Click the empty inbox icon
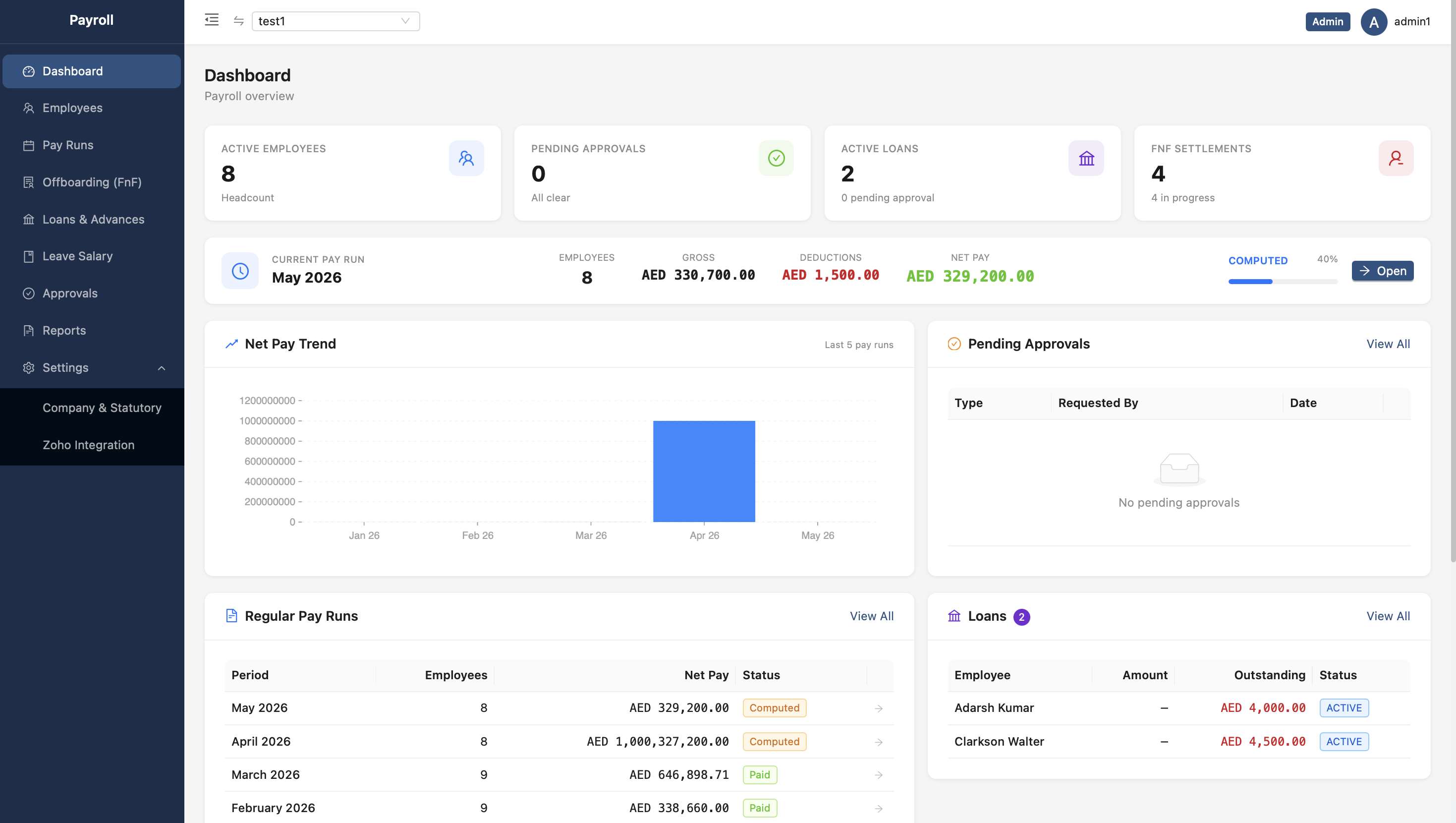Image resolution: width=1456 pixels, height=823 pixels. [x=1179, y=470]
